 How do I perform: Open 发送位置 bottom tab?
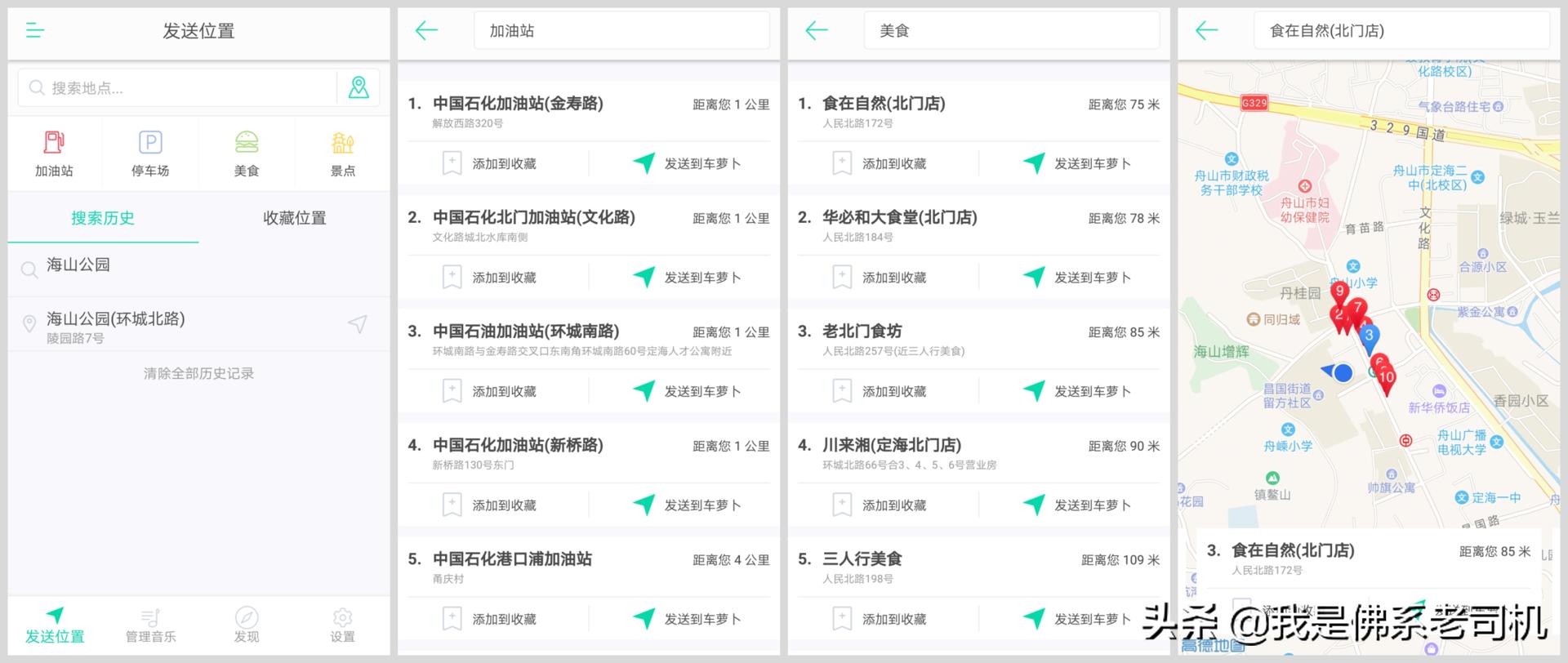tap(55, 625)
